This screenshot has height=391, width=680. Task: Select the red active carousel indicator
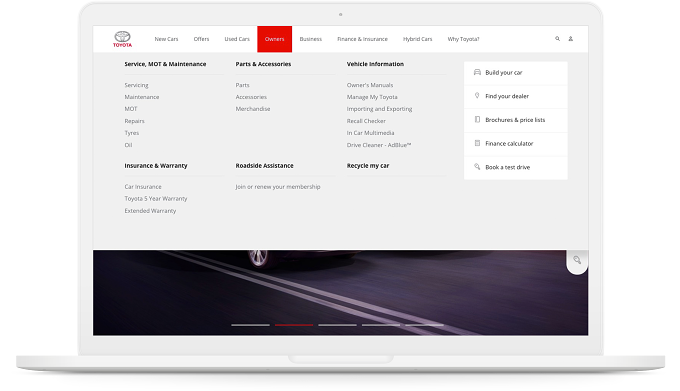(x=294, y=325)
